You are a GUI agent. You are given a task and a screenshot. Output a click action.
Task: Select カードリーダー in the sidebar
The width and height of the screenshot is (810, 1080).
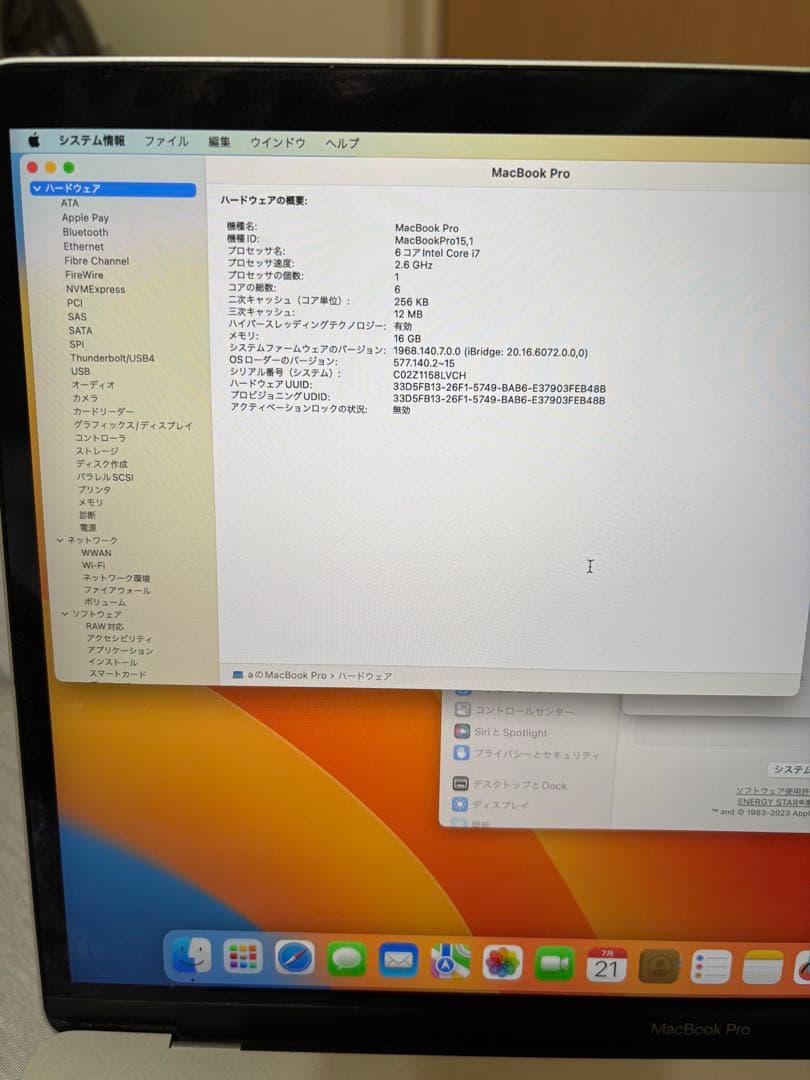(x=104, y=411)
